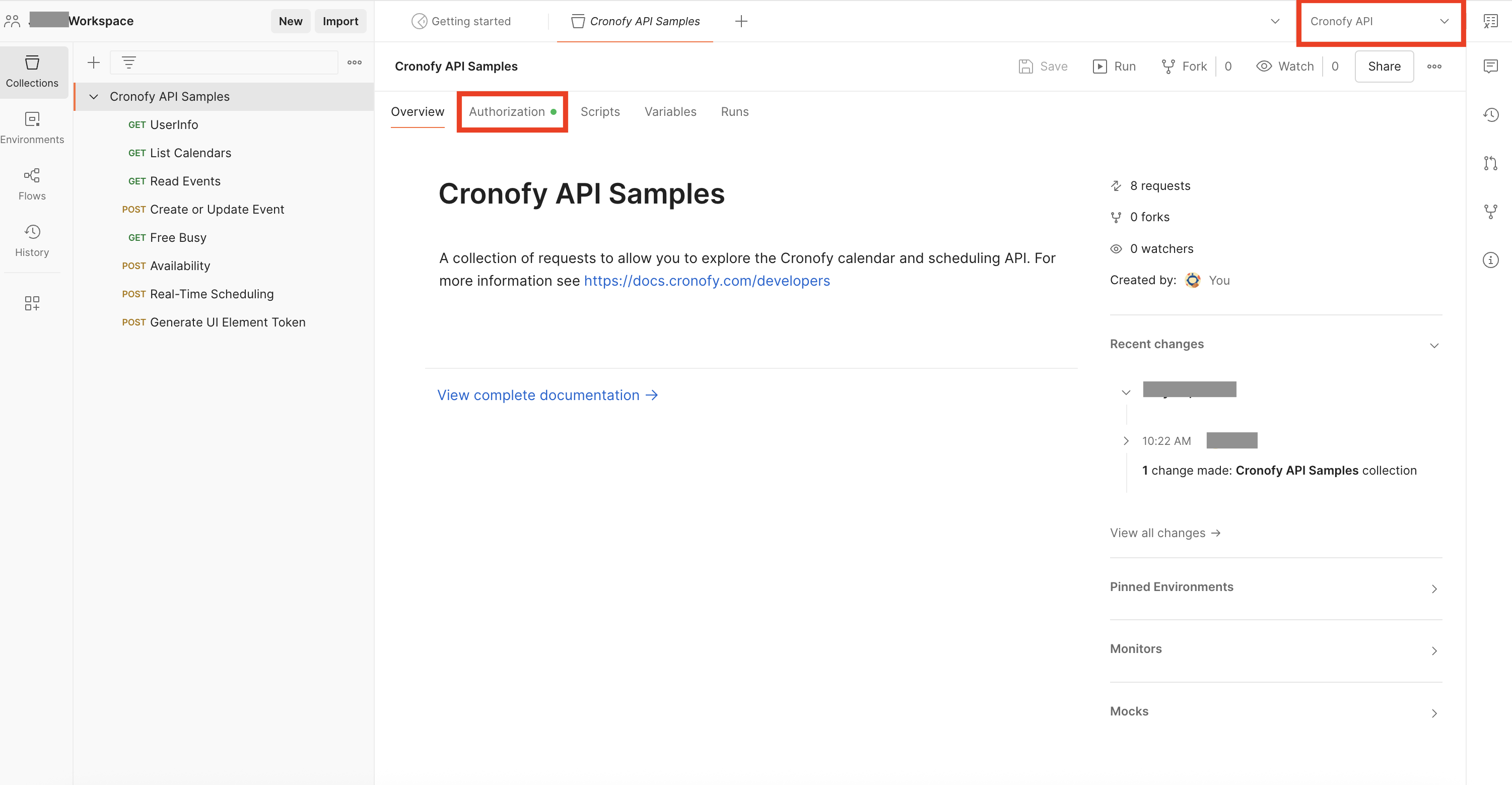Open the Environments sidebar panel
This screenshot has height=785, width=1512.
(x=32, y=127)
